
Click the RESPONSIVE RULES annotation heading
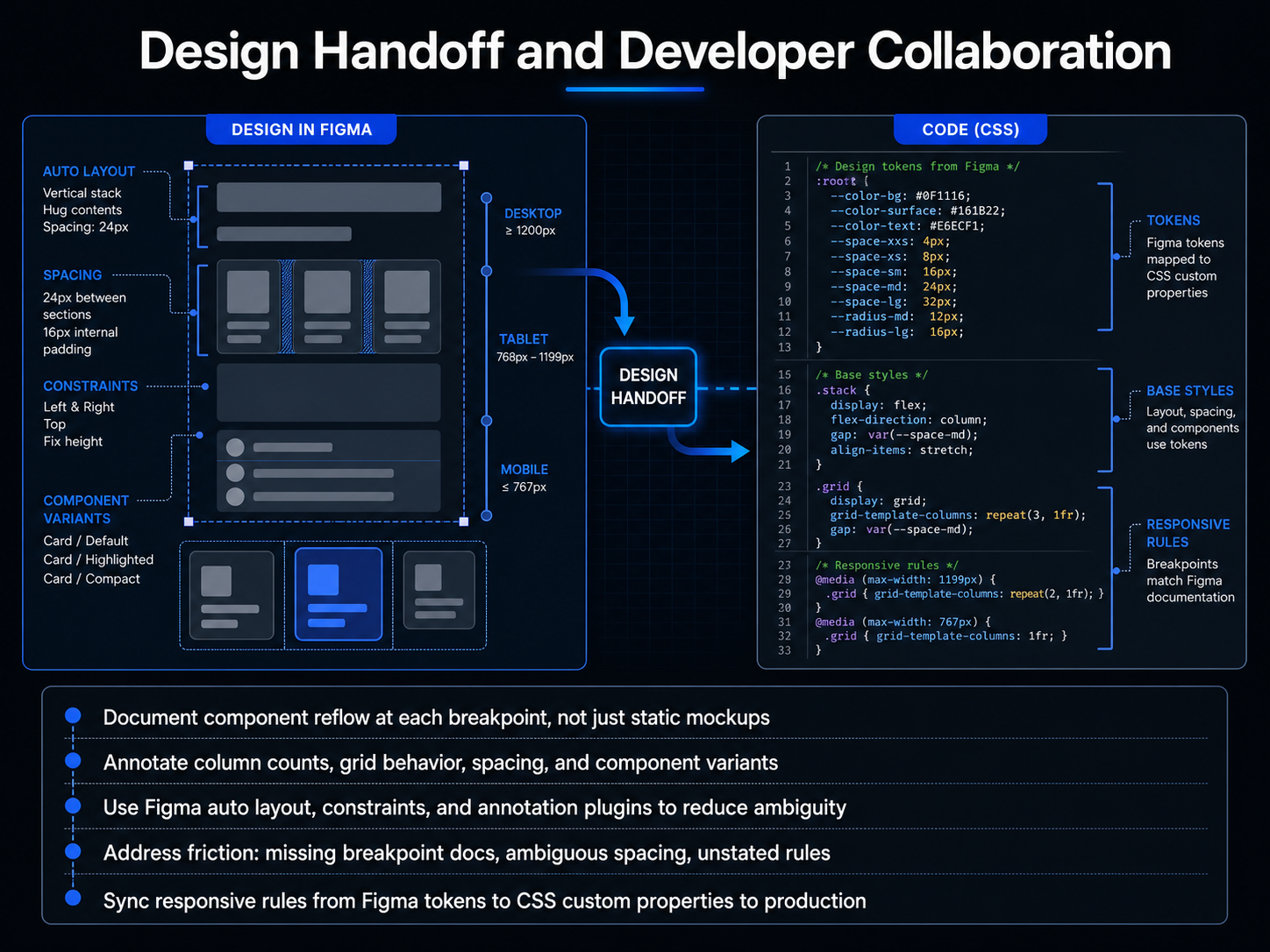1188,533
